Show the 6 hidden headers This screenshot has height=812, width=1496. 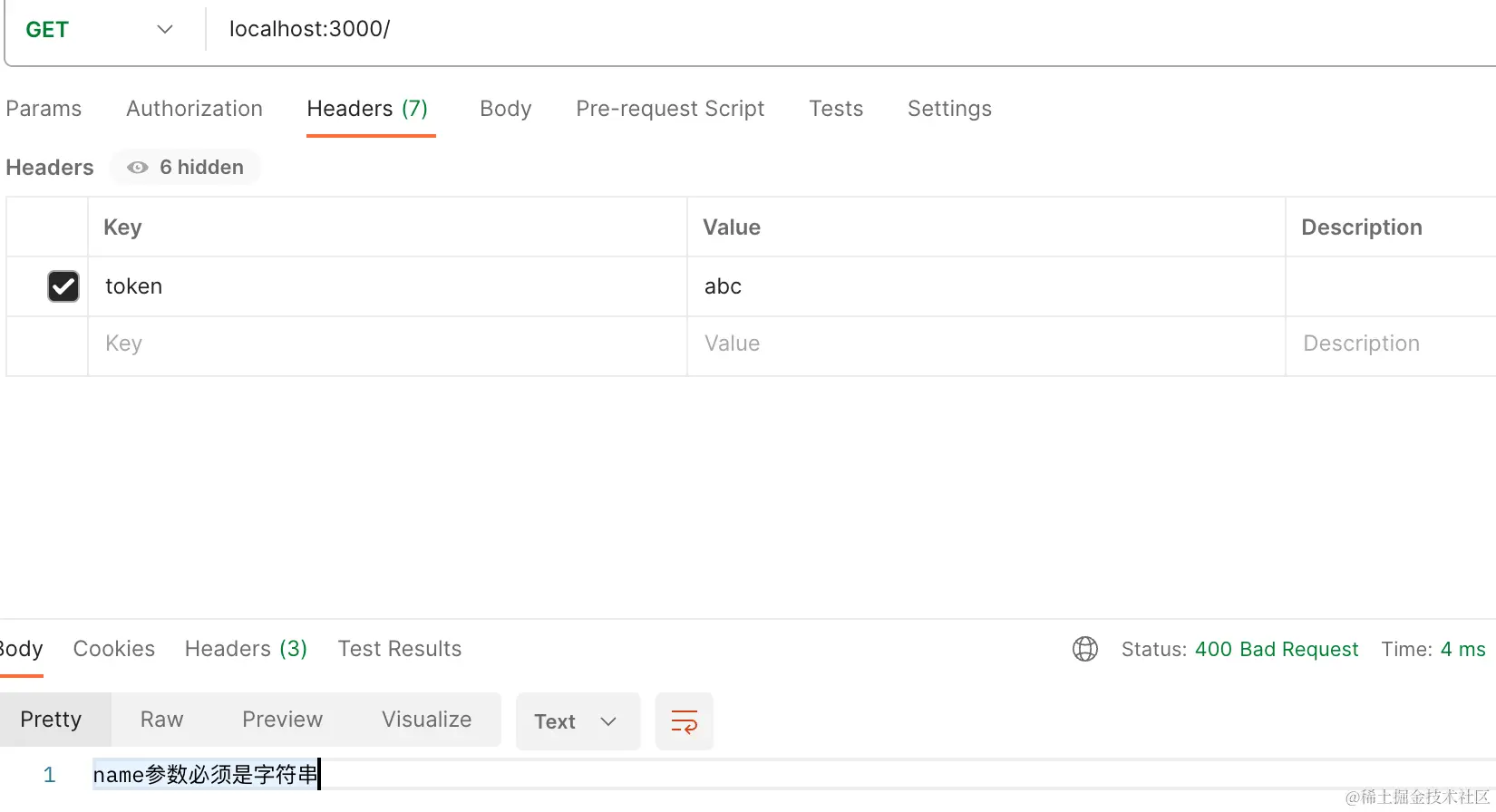pyautogui.click(x=187, y=168)
